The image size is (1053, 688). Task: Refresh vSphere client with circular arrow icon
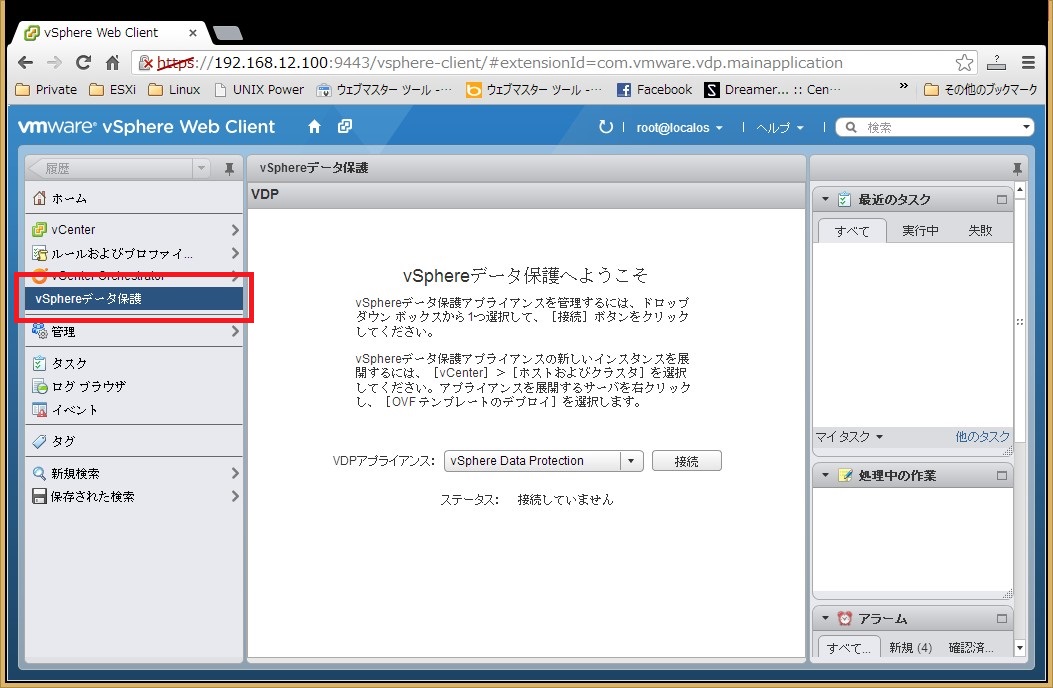click(606, 127)
